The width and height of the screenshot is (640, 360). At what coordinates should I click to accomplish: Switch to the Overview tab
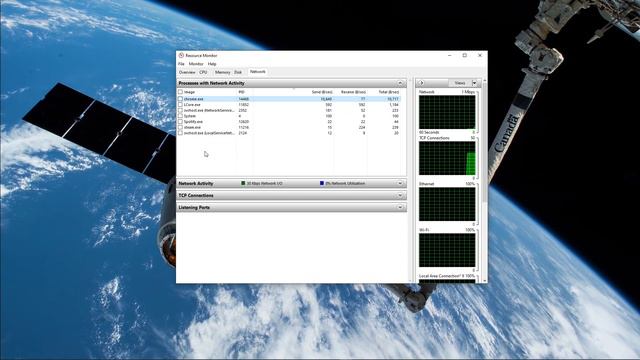coord(187,72)
